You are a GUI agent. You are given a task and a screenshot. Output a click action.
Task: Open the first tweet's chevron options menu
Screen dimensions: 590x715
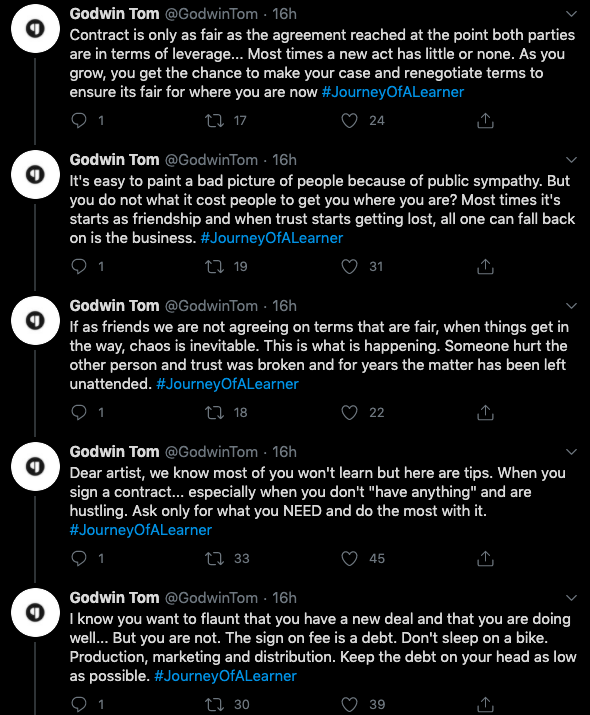[x=571, y=14]
